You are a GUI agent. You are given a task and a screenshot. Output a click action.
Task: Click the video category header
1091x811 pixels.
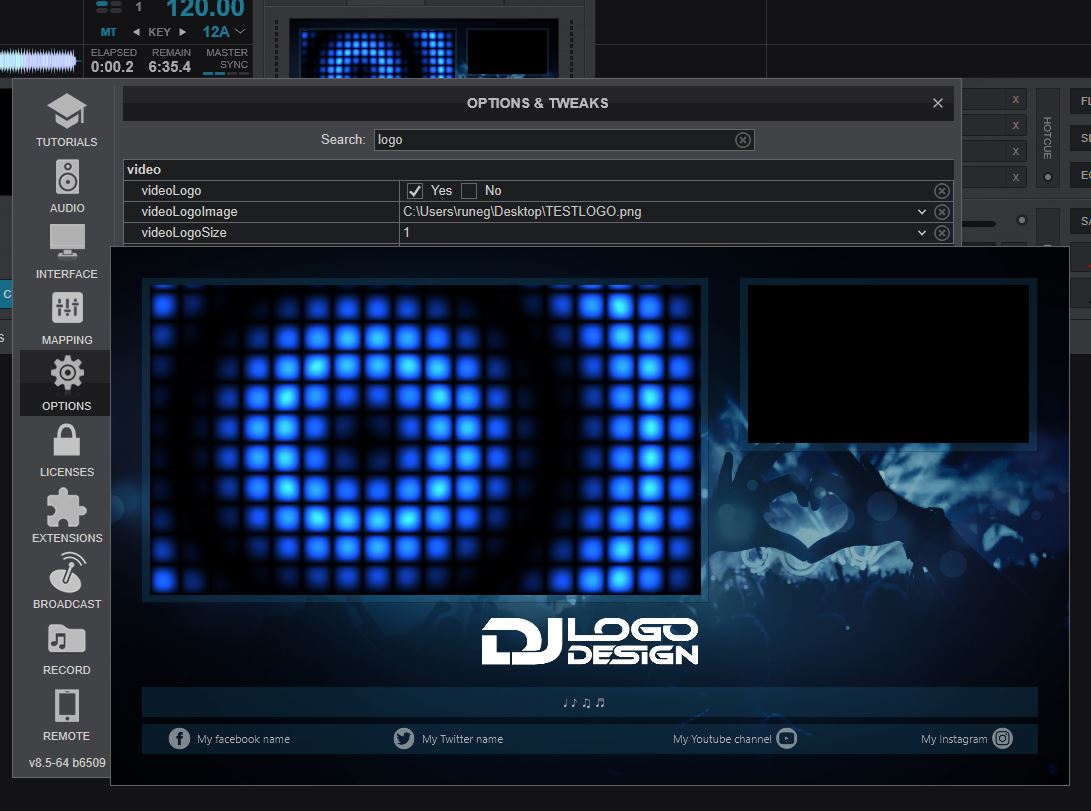pyautogui.click(x=538, y=170)
